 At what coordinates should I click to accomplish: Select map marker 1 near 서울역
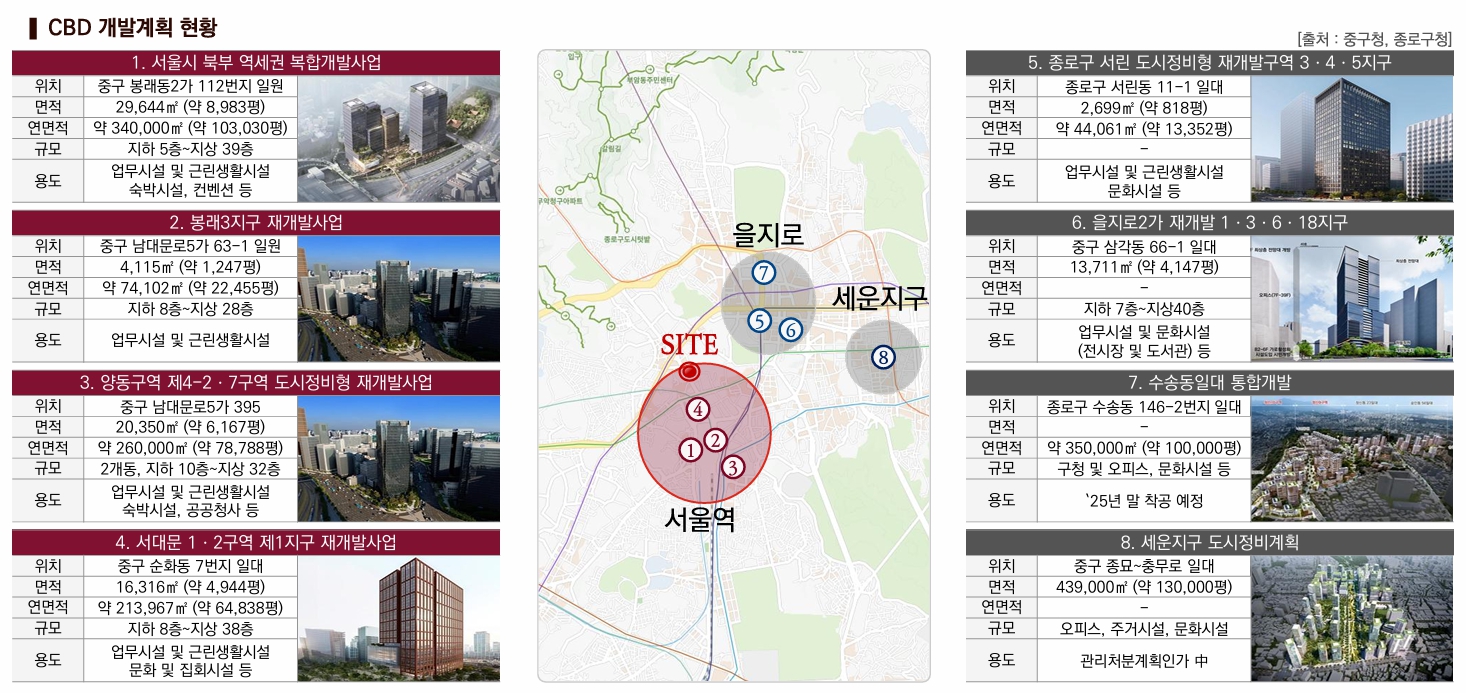point(689,450)
